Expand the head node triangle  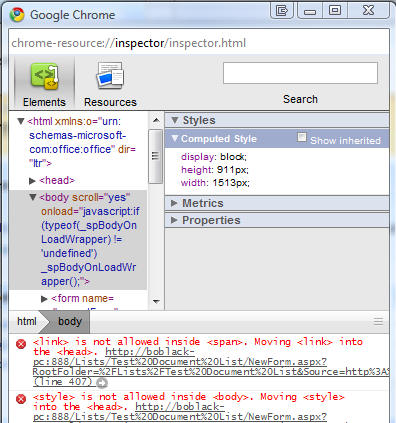click(32, 181)
